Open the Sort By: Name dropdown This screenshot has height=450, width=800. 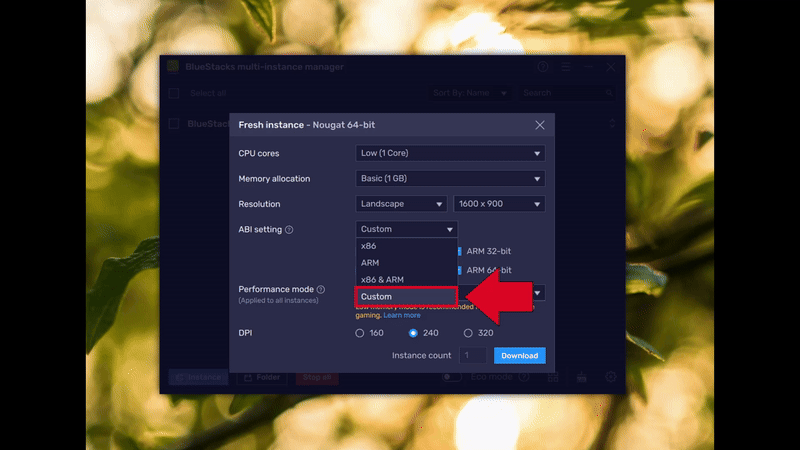pos(470,93)
